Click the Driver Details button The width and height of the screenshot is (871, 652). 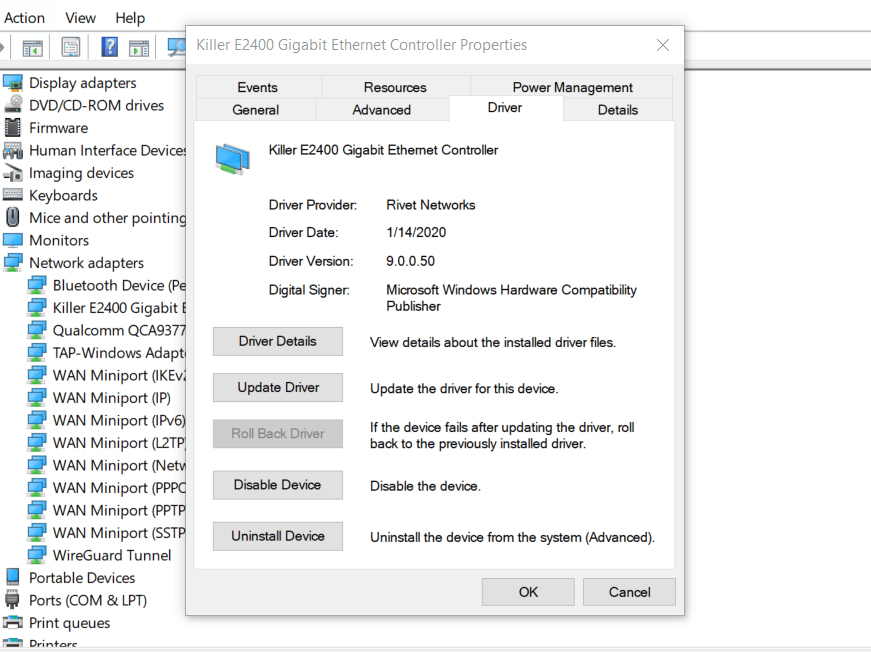tap(278, 341)
